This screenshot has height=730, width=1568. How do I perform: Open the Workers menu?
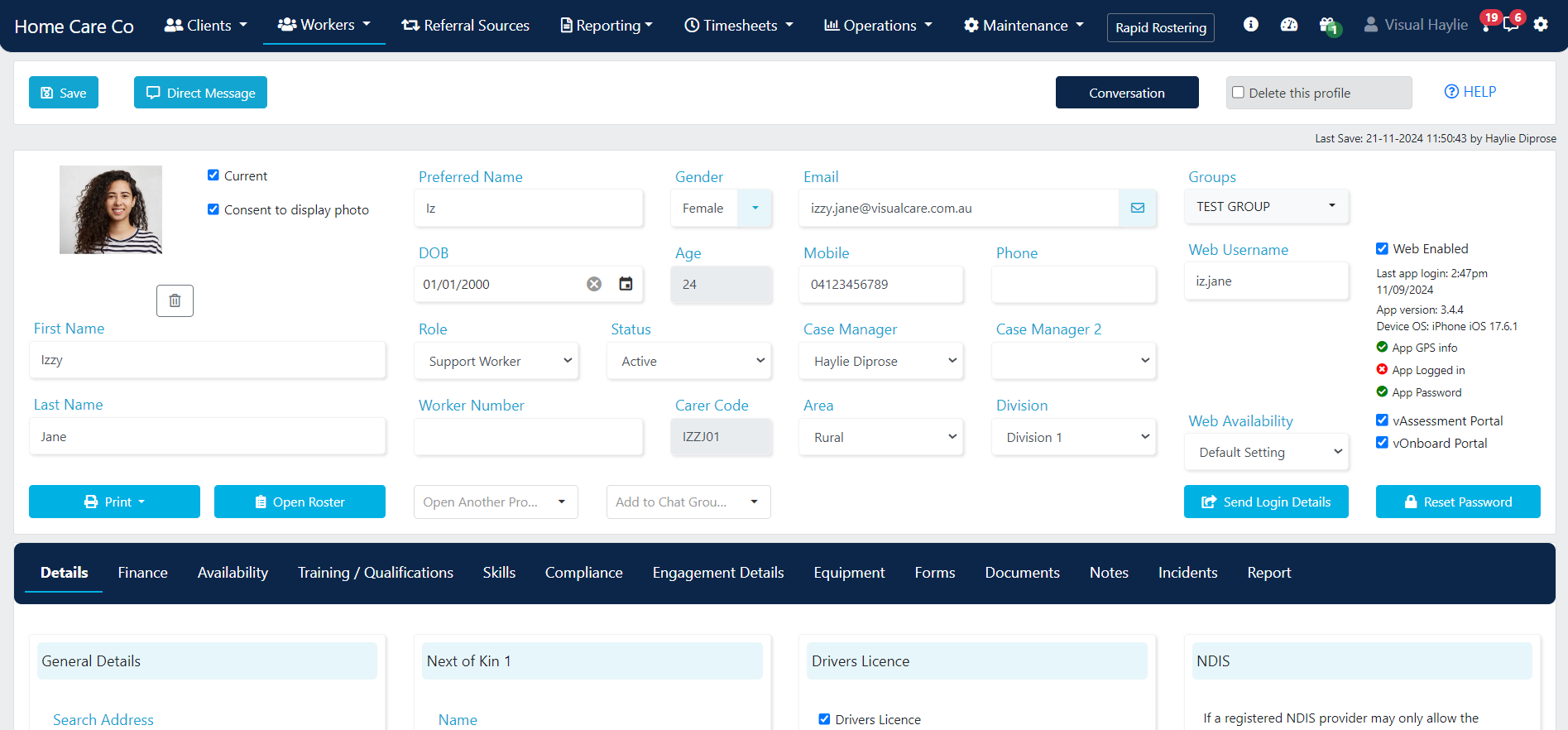coord(324,25)
